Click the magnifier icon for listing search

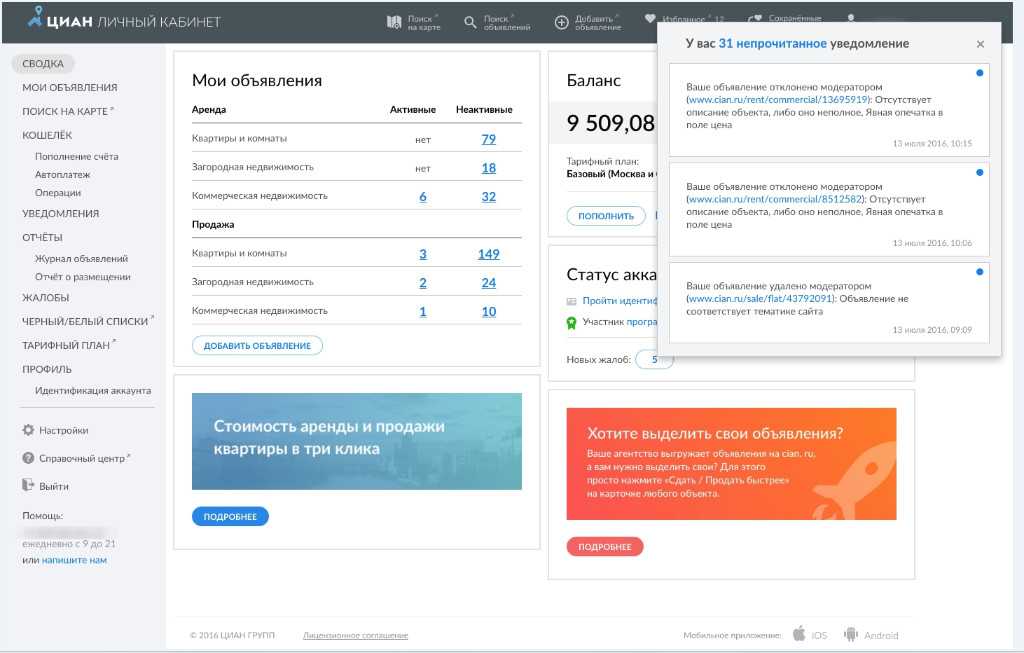(x=470, y=21)
